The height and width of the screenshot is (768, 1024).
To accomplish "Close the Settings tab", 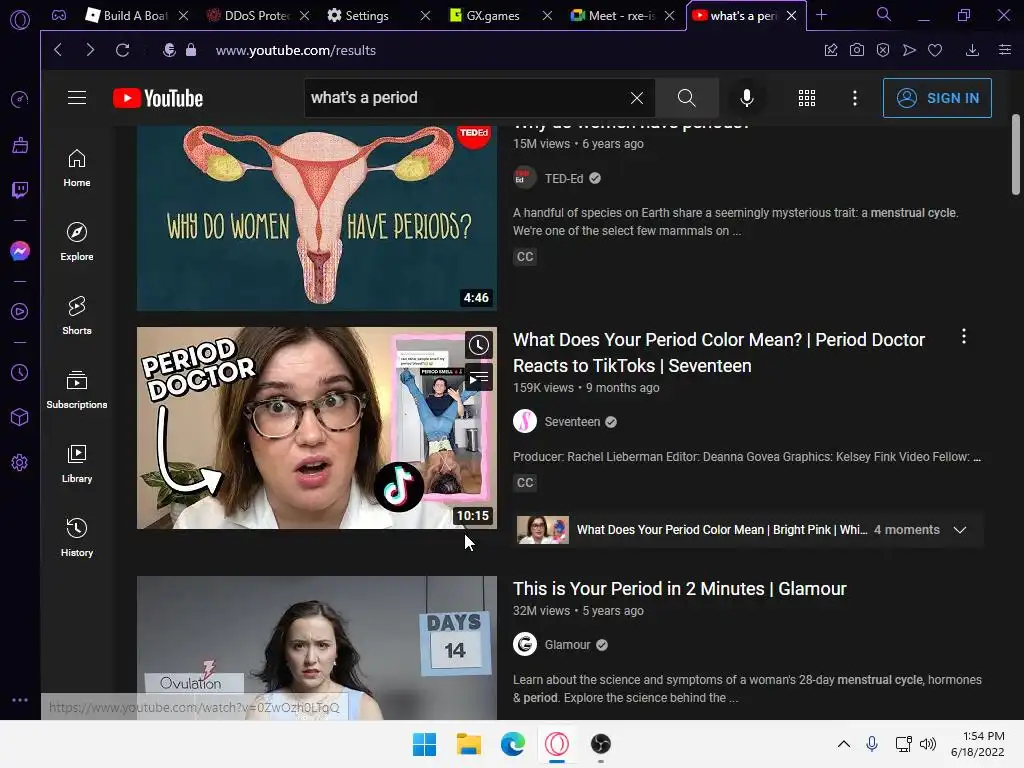I will (x=425, y=15).
